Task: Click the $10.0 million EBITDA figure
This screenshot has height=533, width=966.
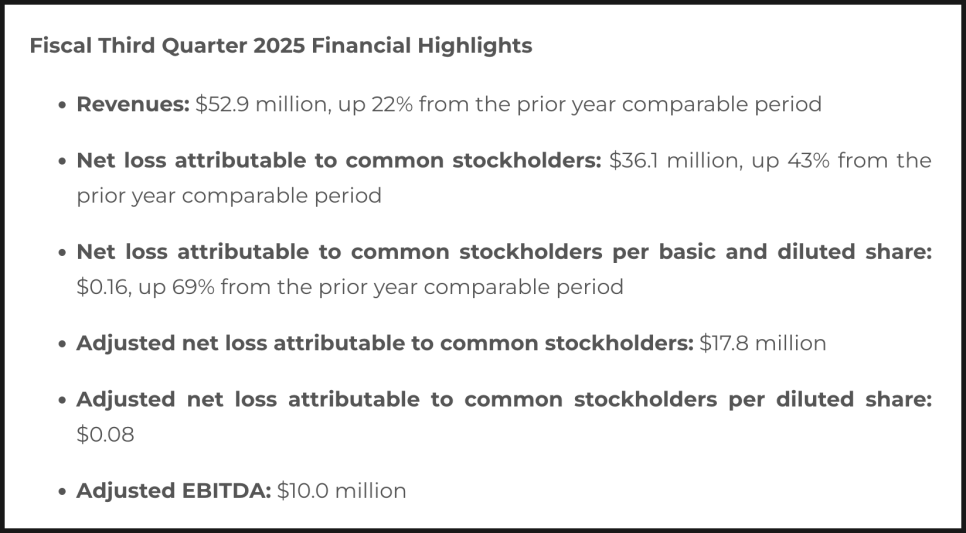Action: 341,491
